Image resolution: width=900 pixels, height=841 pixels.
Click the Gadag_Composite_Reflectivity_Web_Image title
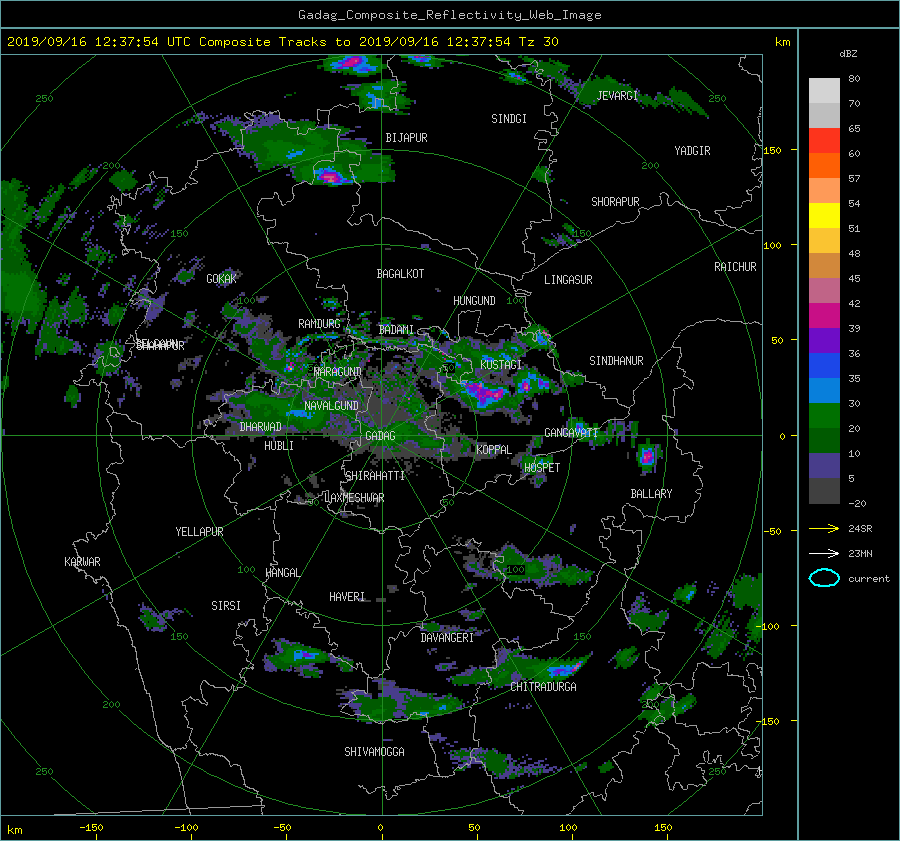point(449,15)
